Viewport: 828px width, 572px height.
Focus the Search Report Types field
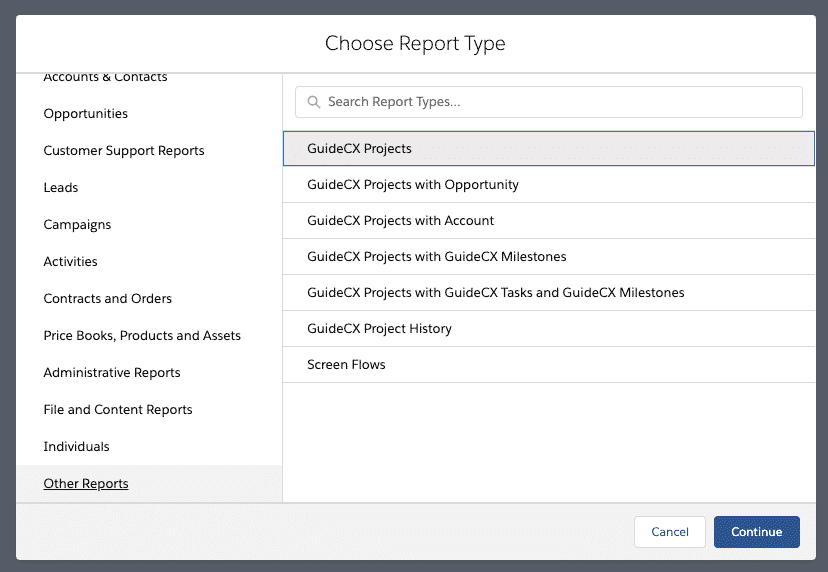(x=549, y=102)
